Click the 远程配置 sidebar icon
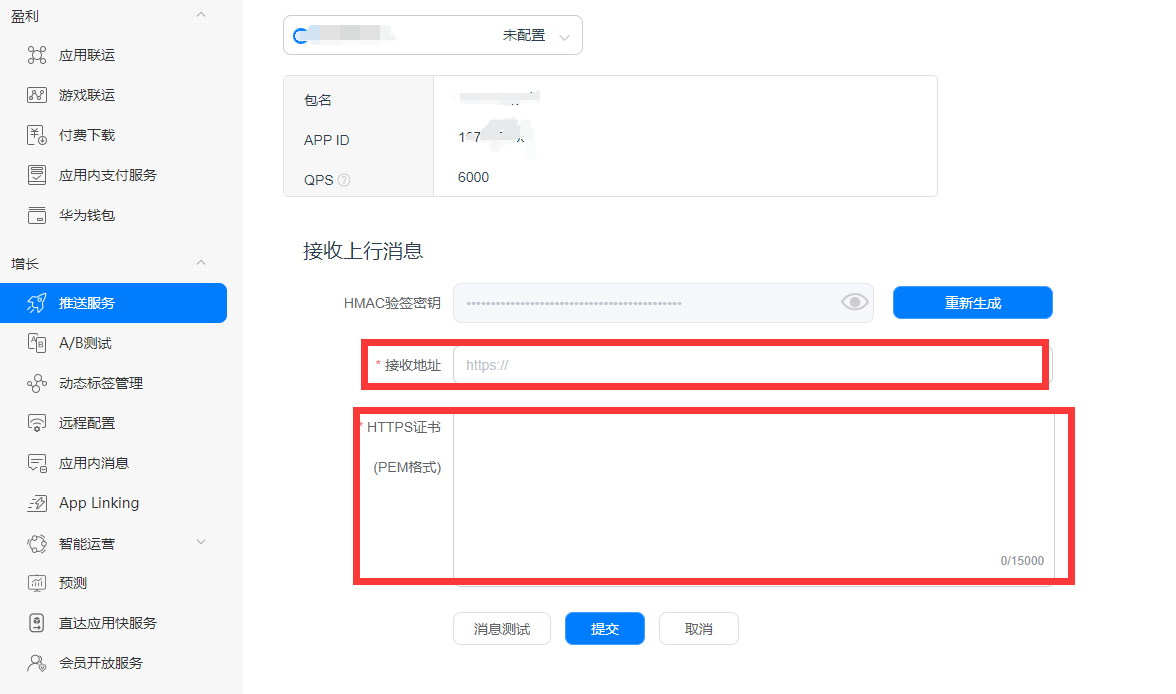Viewport: 1176px width, 694px height. 37,423
